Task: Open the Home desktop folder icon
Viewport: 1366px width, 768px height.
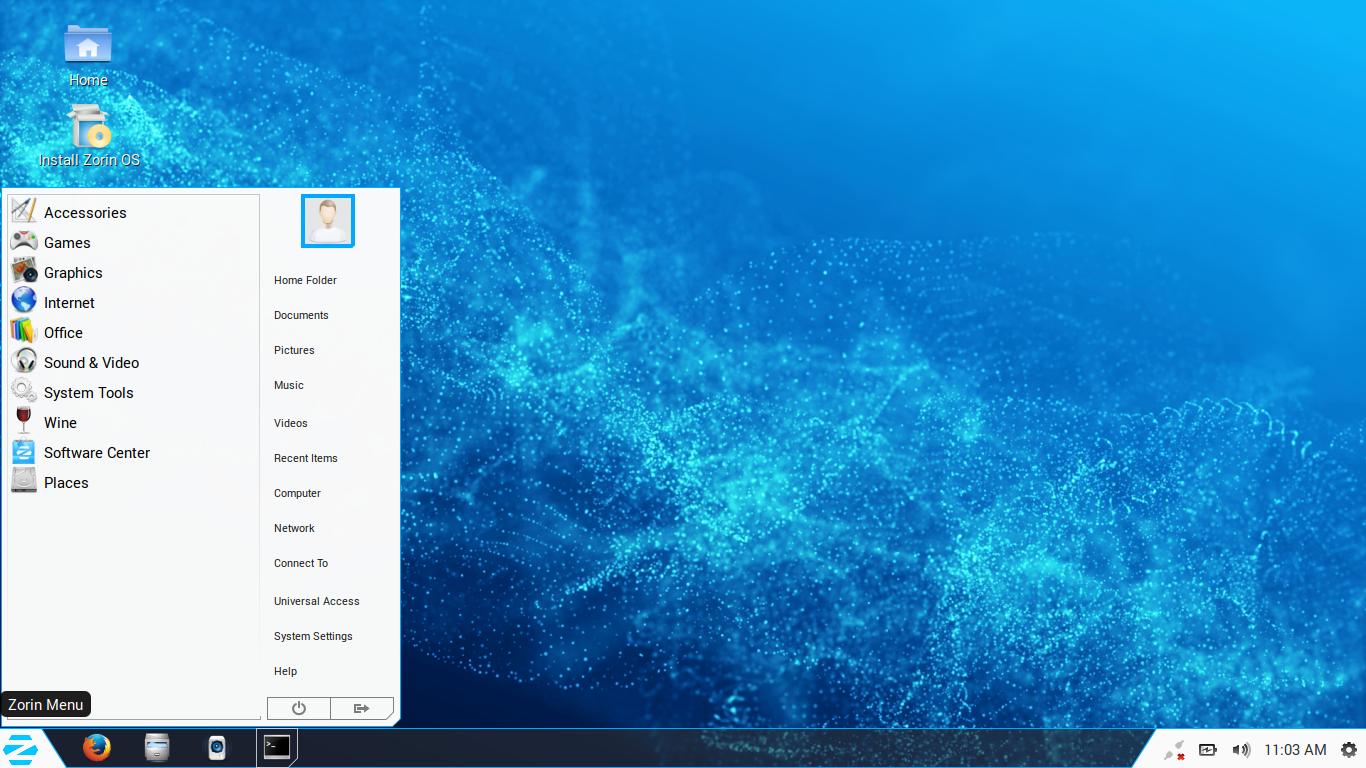Action: (x=88, y=55)
